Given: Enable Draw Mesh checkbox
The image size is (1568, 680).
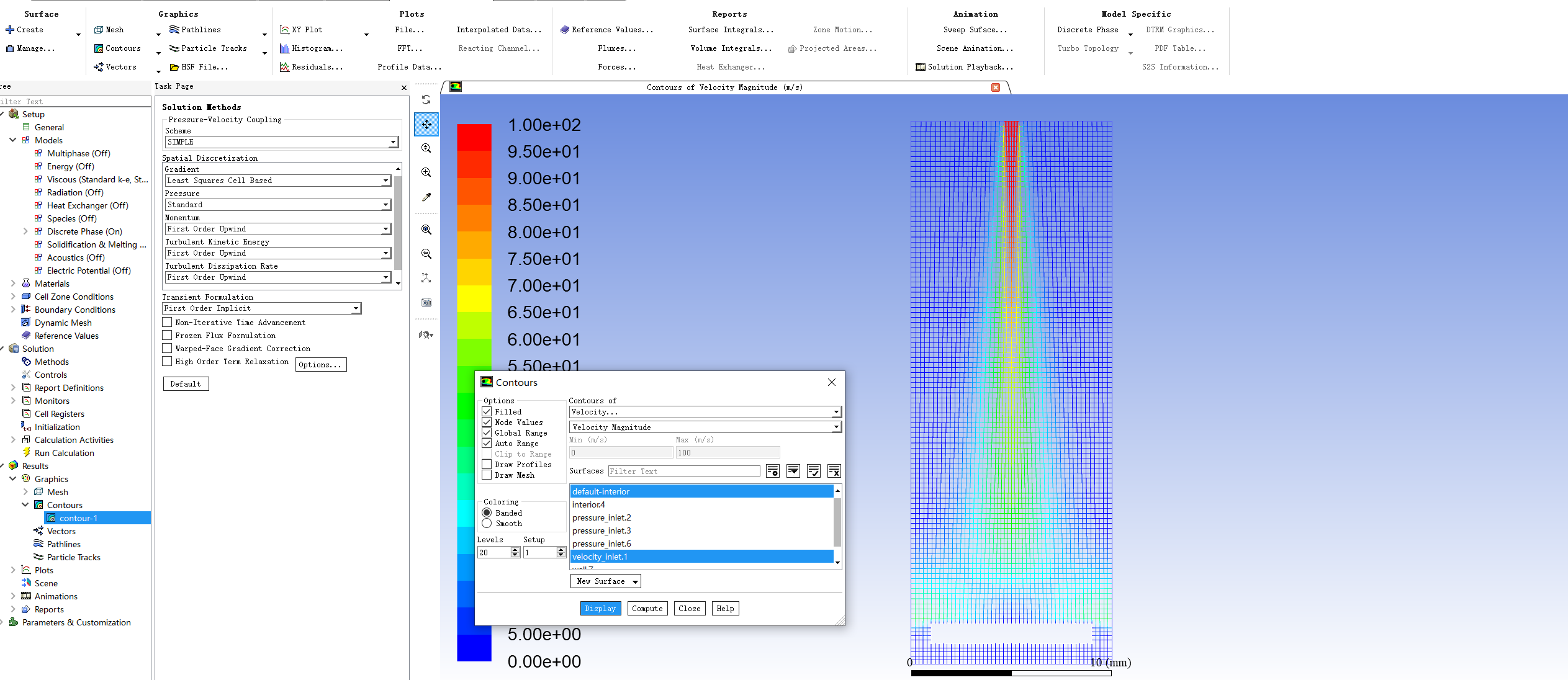Looking at the screenshot, I should click(487, 475).
